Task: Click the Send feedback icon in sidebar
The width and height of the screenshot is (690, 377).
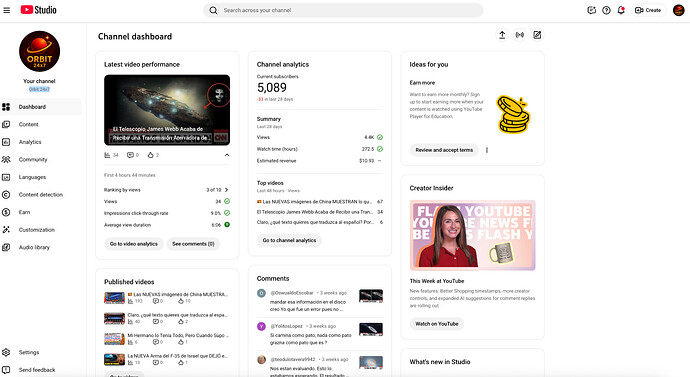Action: click(x=6, y=370)
